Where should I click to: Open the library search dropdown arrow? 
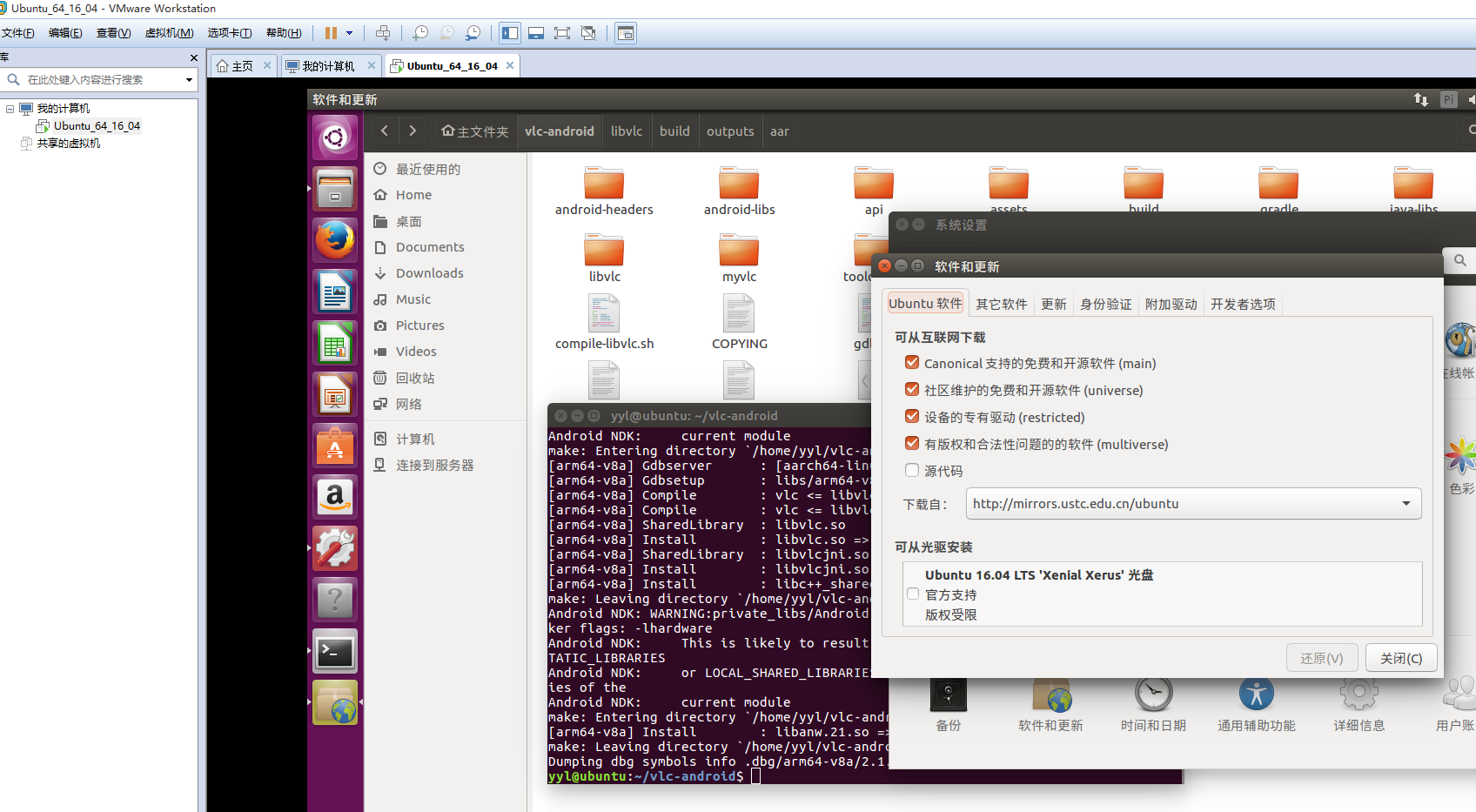coord(189,80)
